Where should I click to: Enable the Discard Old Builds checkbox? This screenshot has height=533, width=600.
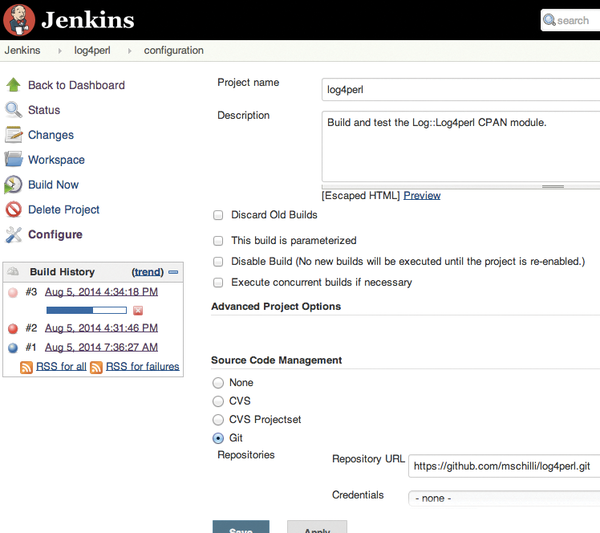pos(218,215)
